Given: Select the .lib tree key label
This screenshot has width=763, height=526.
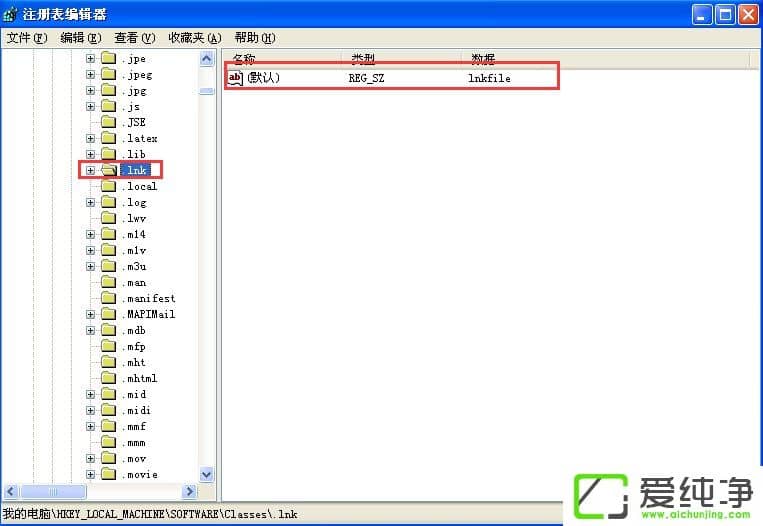Looking at the screenshot, I should (134, 154).
